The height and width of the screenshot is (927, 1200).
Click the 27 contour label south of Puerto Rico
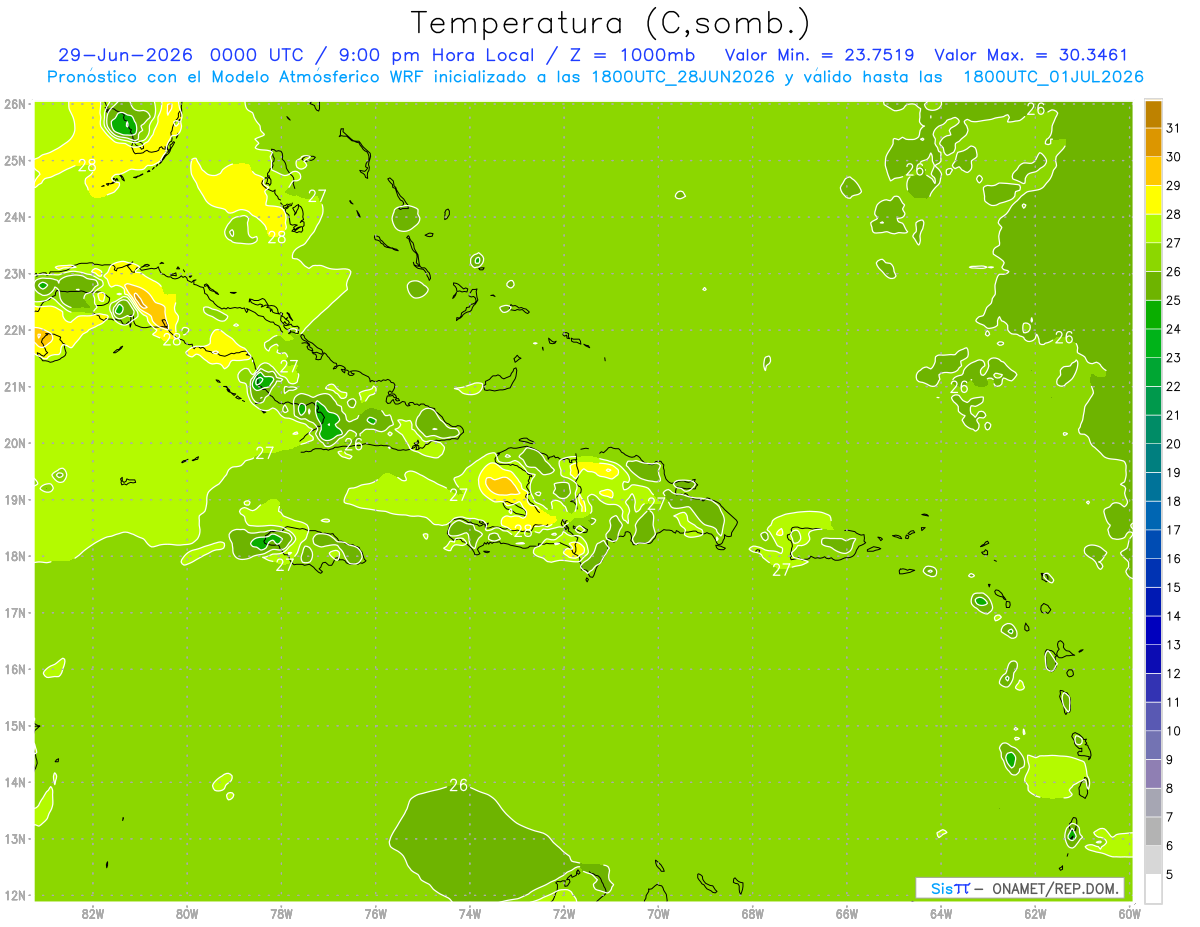coord(781,570)
